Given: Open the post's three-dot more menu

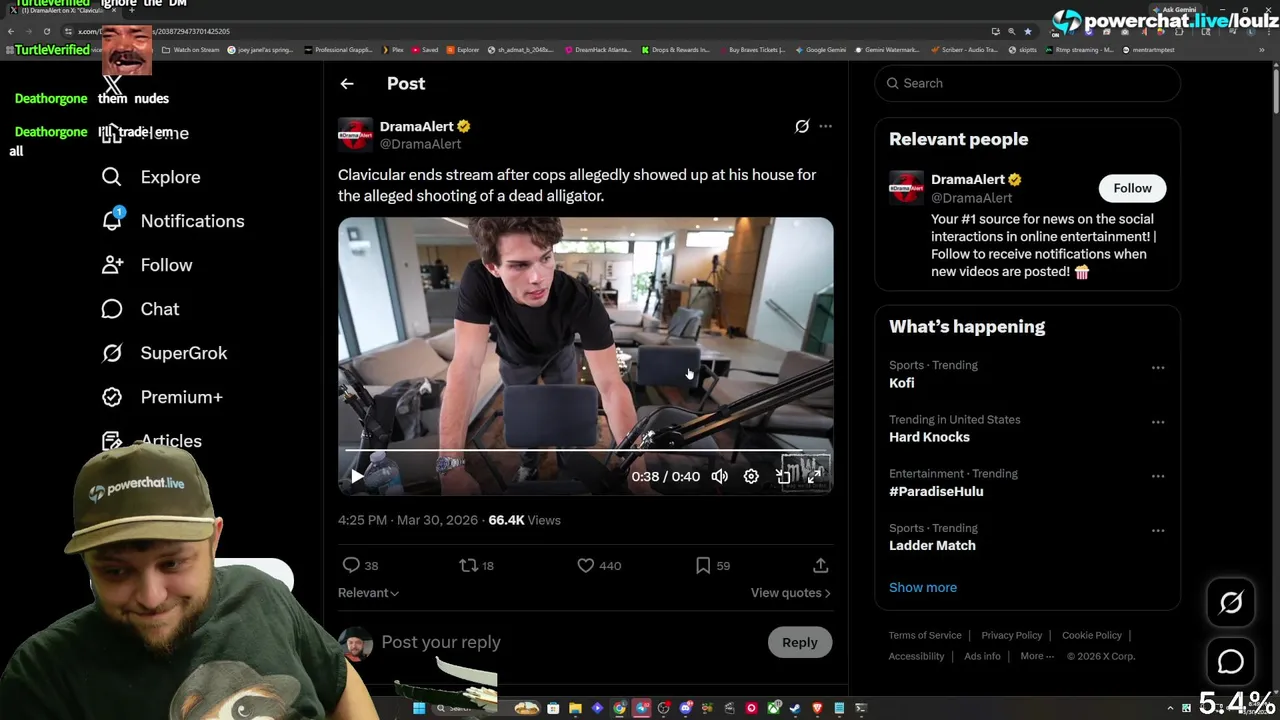Looking at the screenshot, I should tap(825, 126).
